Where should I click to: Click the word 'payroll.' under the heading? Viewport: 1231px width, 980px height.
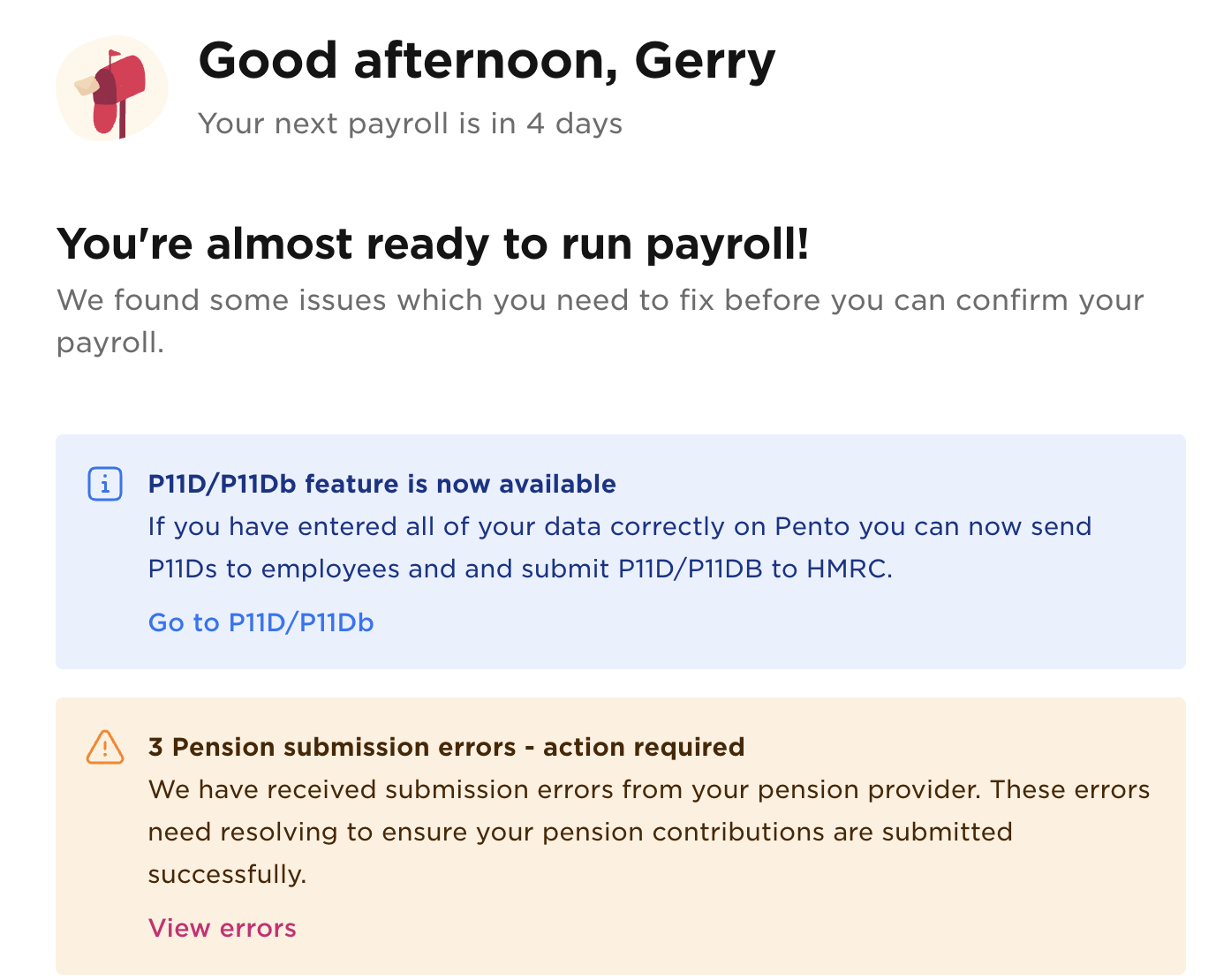point(110,343)
